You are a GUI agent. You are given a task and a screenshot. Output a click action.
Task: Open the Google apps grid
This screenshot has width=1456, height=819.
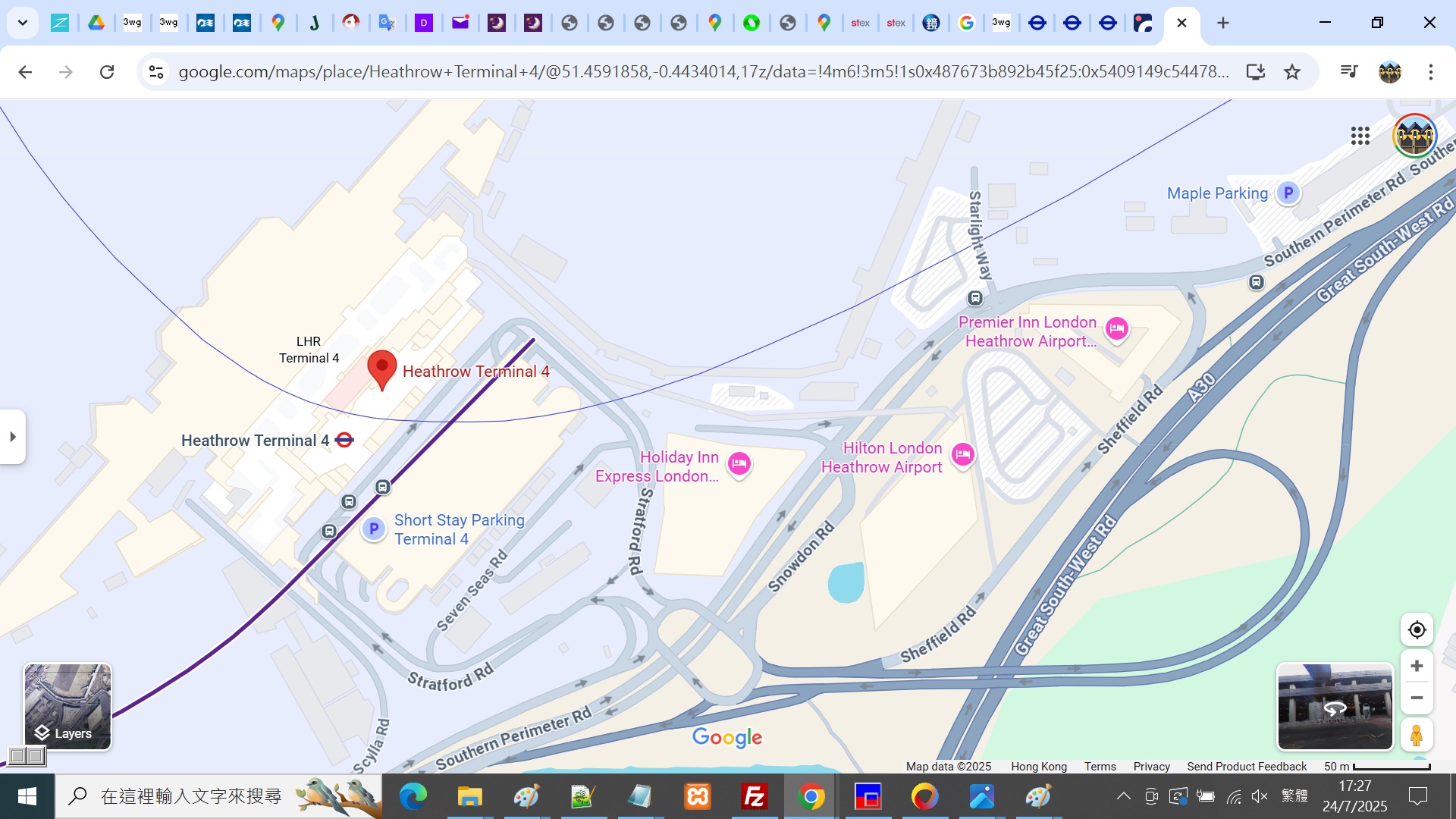[x=1360, y=136]
